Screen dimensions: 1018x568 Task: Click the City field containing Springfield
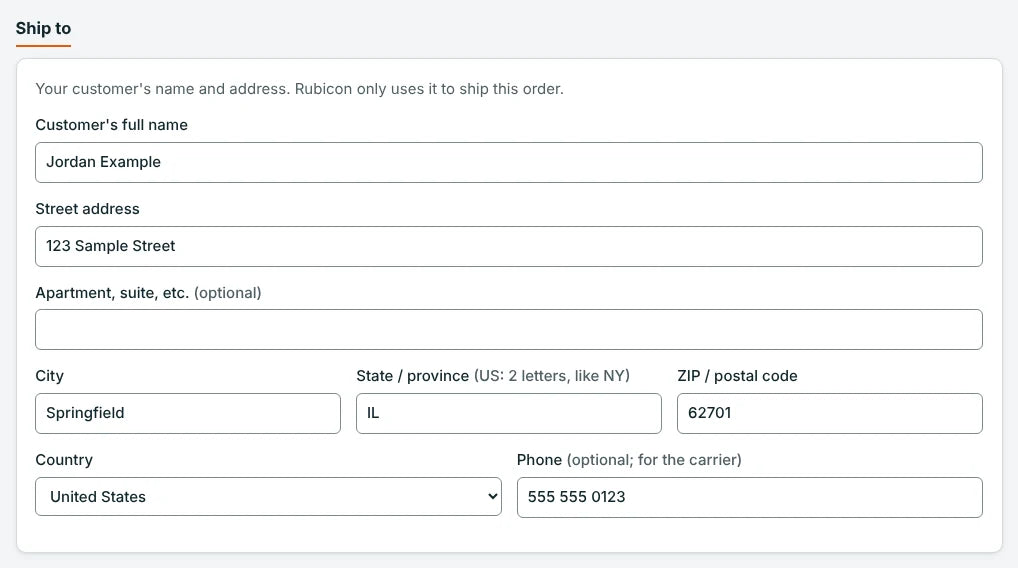click(x=188, y=413)
